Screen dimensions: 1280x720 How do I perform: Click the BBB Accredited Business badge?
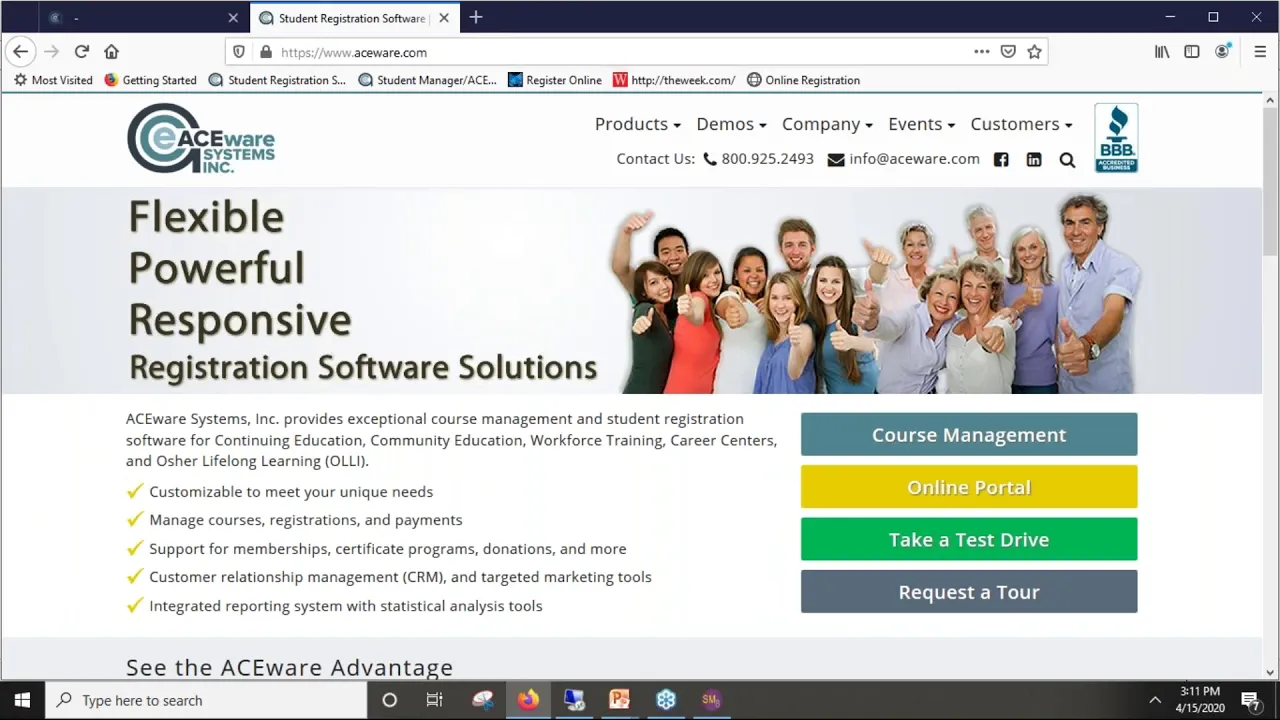pos(1116,138)
